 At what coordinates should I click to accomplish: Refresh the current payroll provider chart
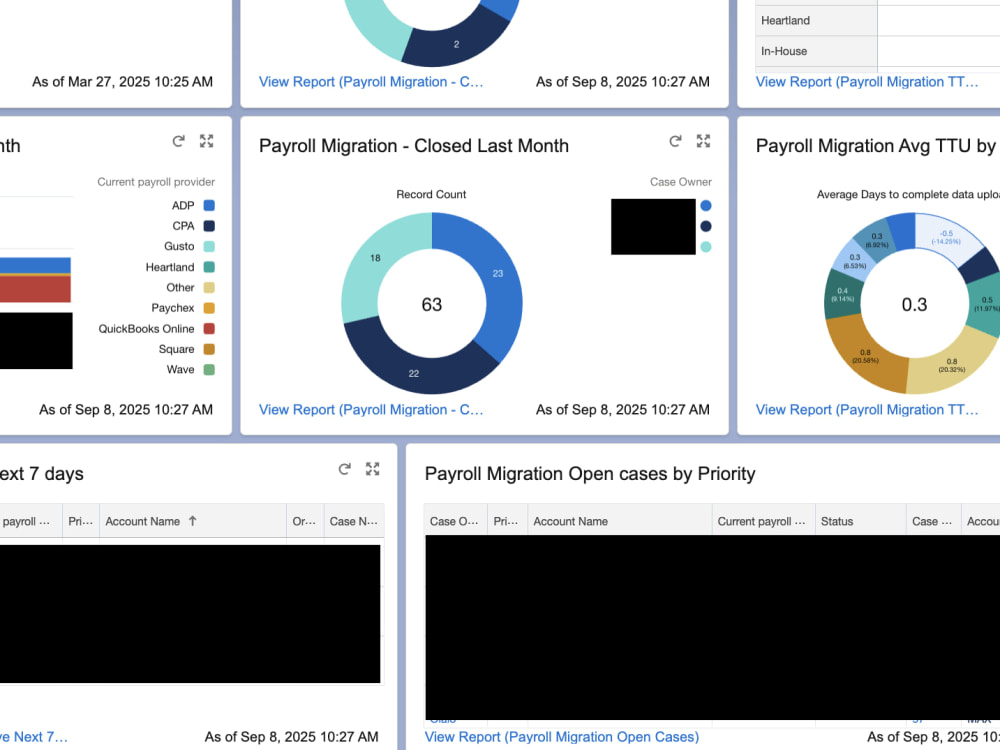click(179, 141)
